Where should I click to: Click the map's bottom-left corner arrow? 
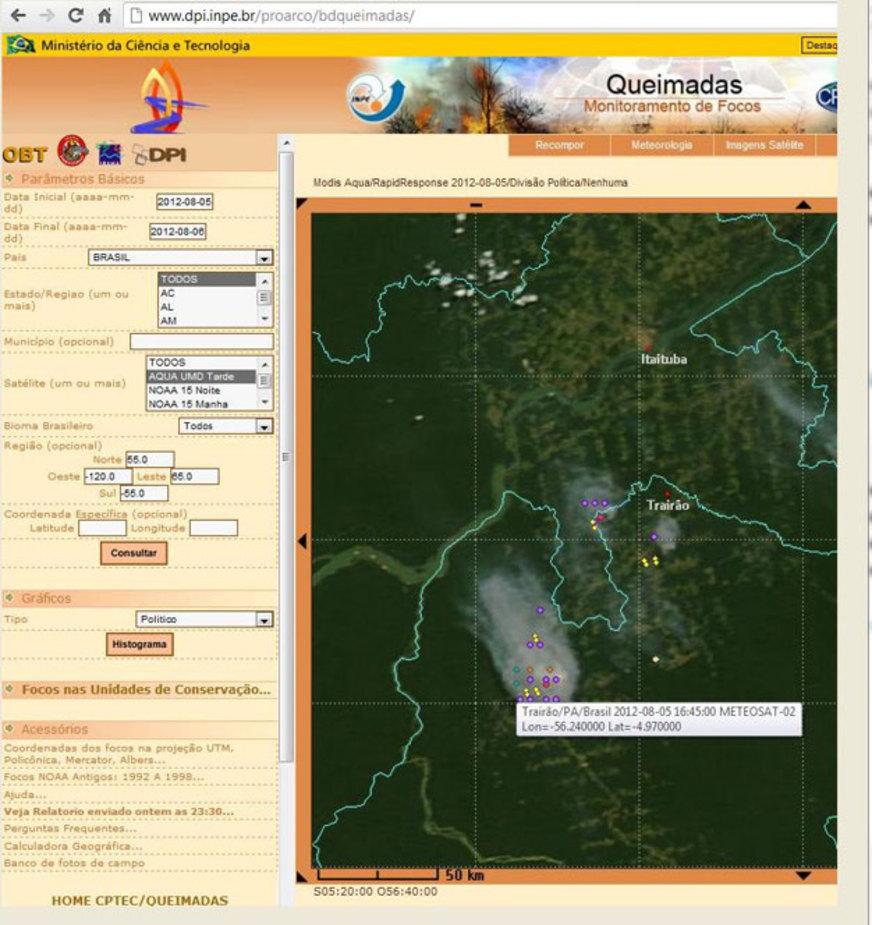tap(302, 877)
